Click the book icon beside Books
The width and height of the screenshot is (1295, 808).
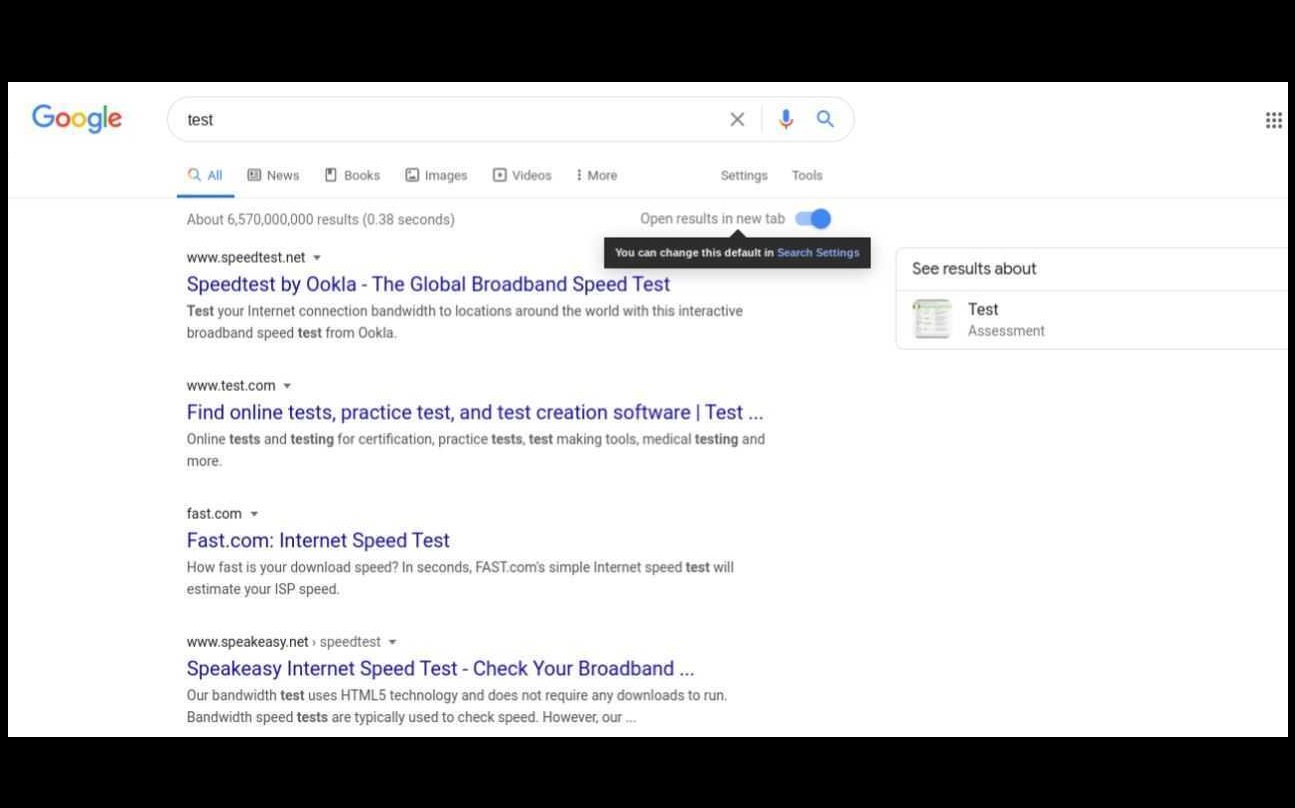point(331,174)
